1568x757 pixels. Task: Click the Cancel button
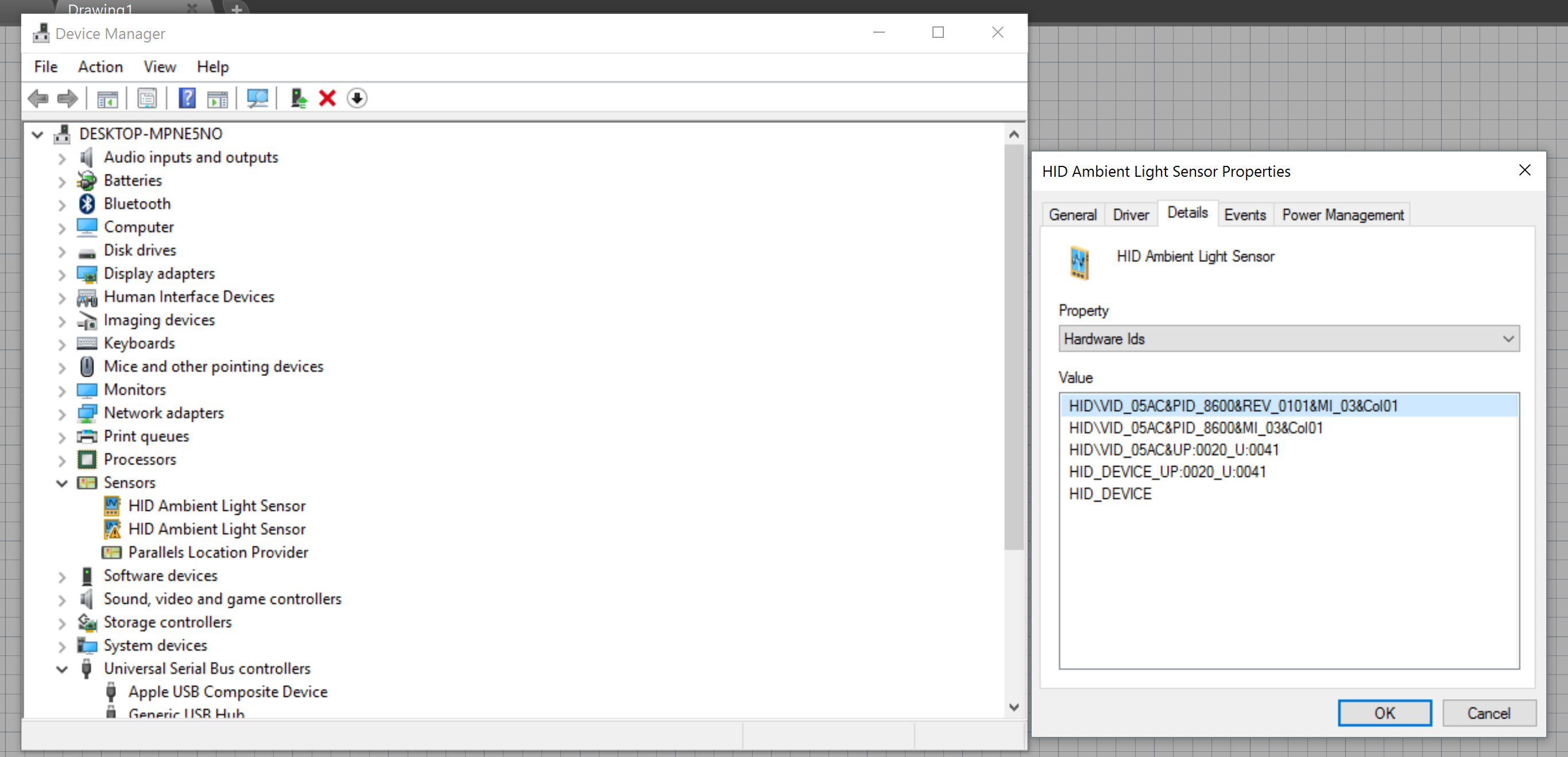(x=1488, y=713)
